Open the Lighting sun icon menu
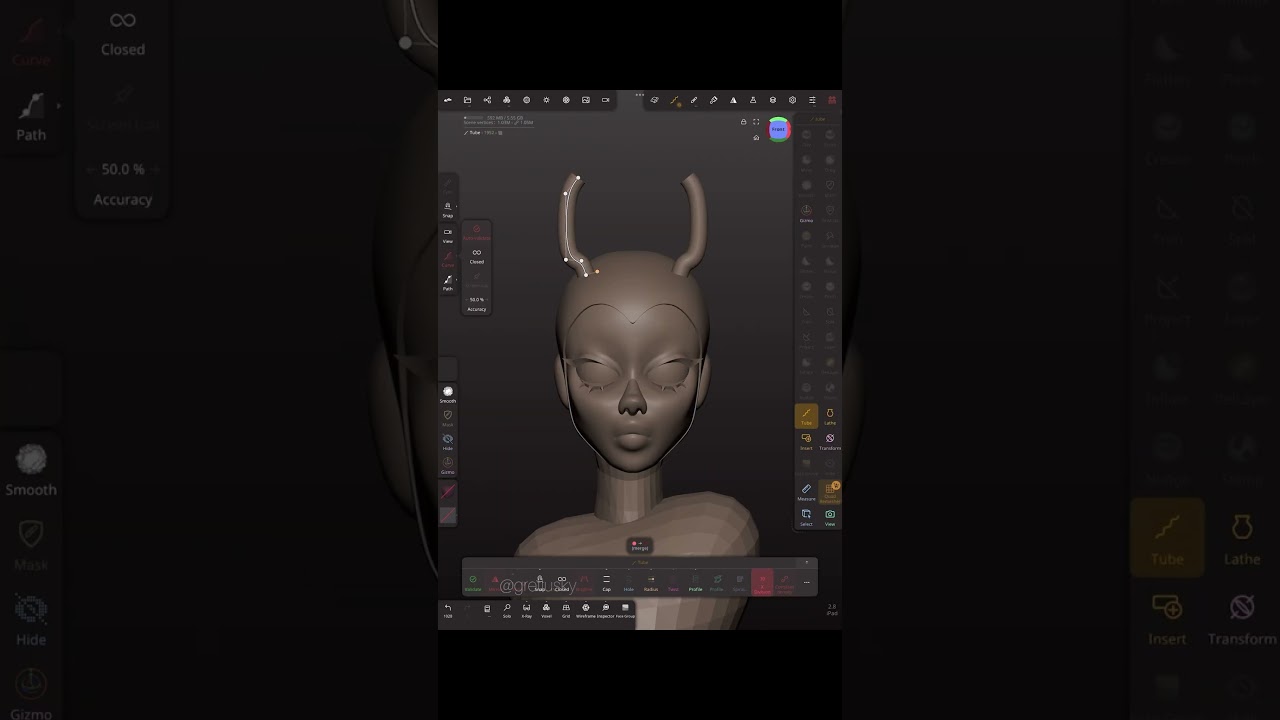Viewport: 1280px width, 720px height. point(546,100)
